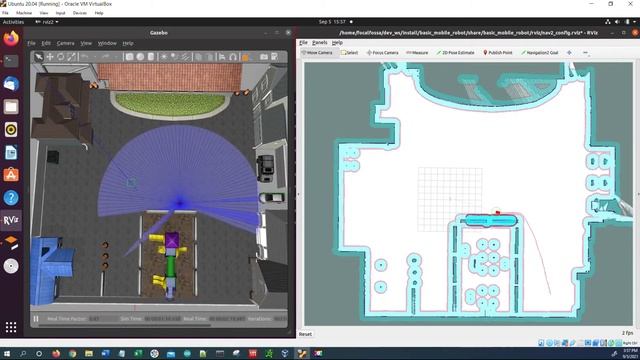This screenshot has height=360, width=640.
Task: Activate the Move Camera tool in RViz
Action: (x=317, y=53)
